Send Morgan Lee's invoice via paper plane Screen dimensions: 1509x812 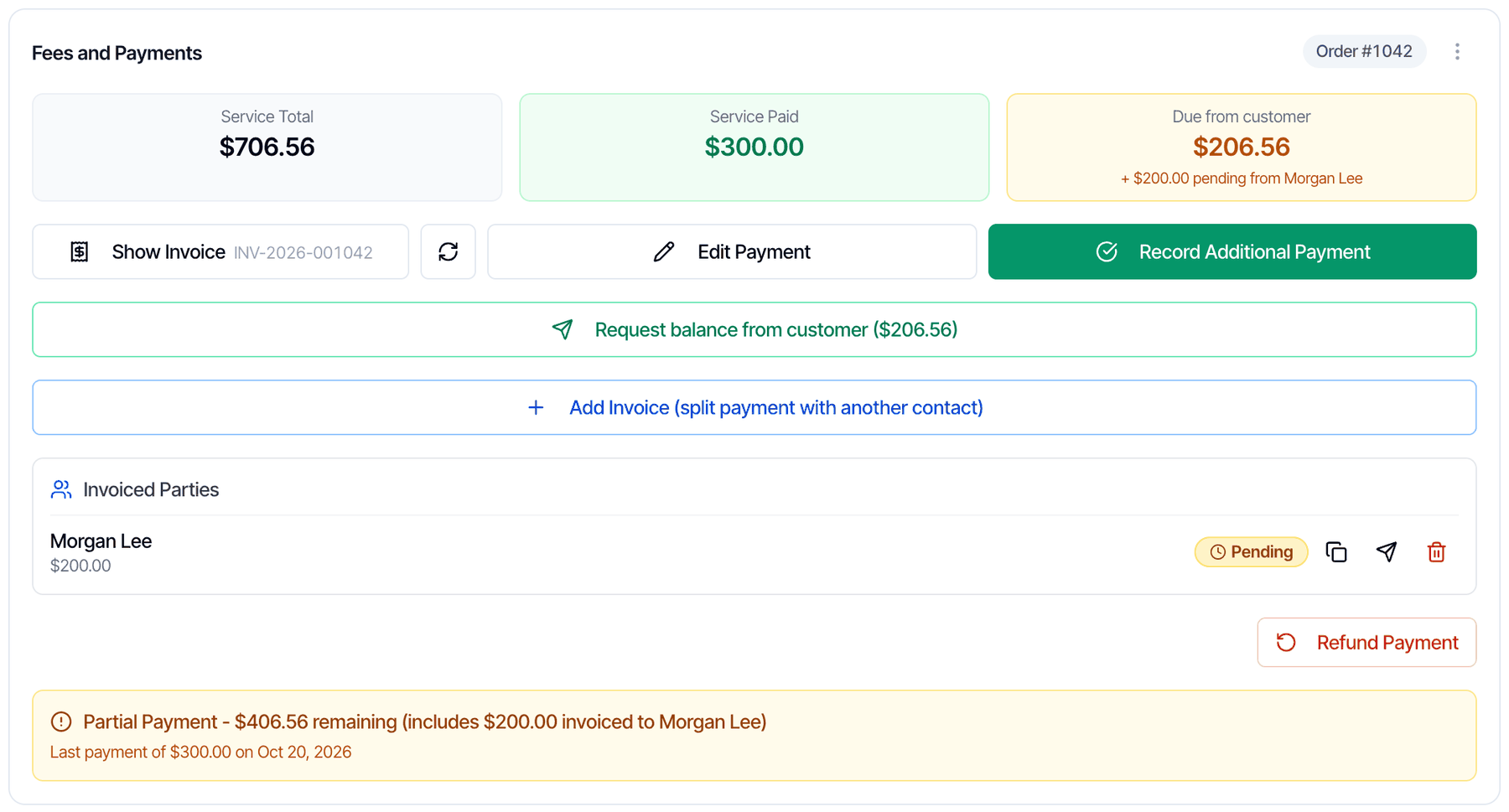(1386, 552)
